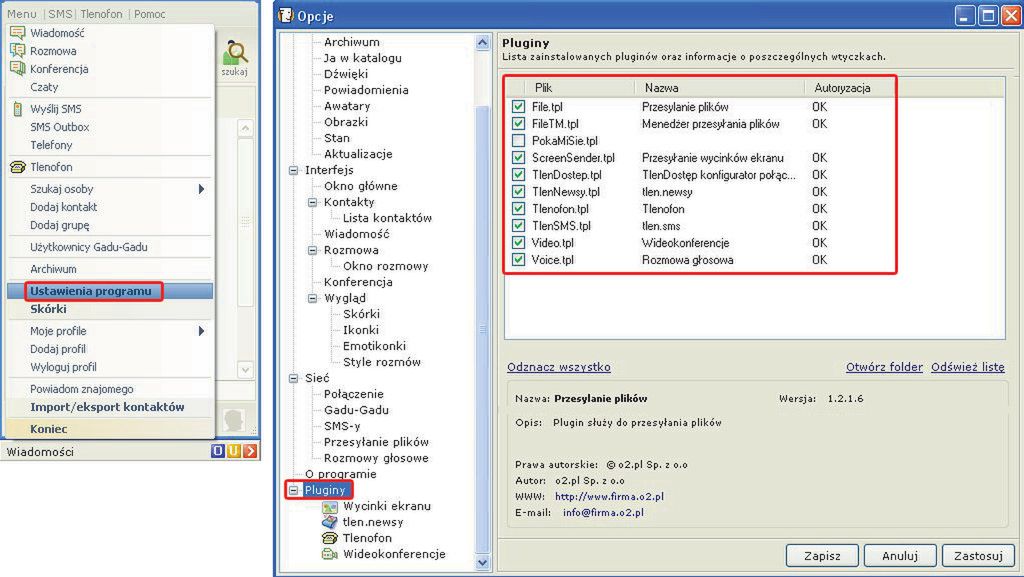Image resolution: width=1024 pixels, height=577 pixels.
Task: Enable the PokaMiSie.tpl plugin checkbox
Action: click(519, 140)
